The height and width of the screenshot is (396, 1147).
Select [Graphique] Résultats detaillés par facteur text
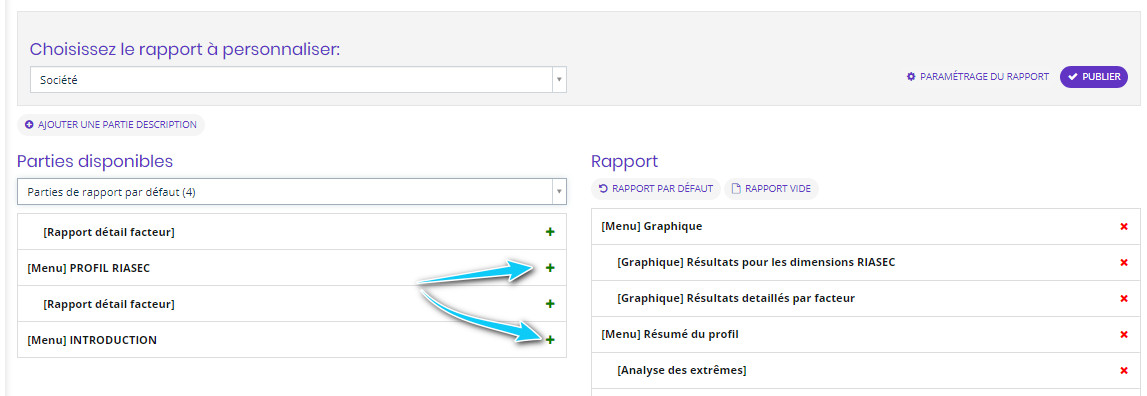736,299
